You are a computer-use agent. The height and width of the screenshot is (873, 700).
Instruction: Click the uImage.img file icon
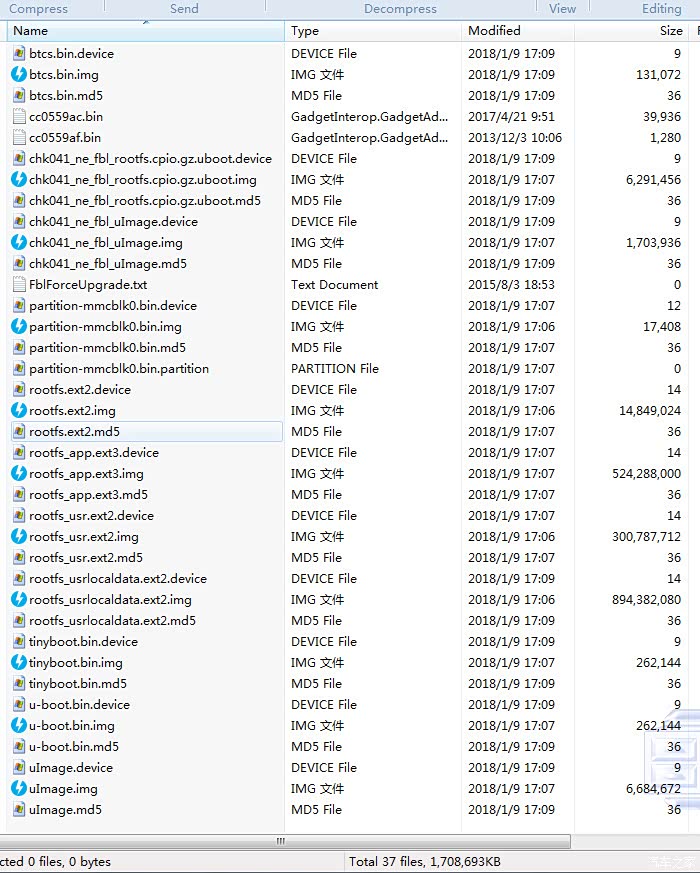tap(19, 788)
